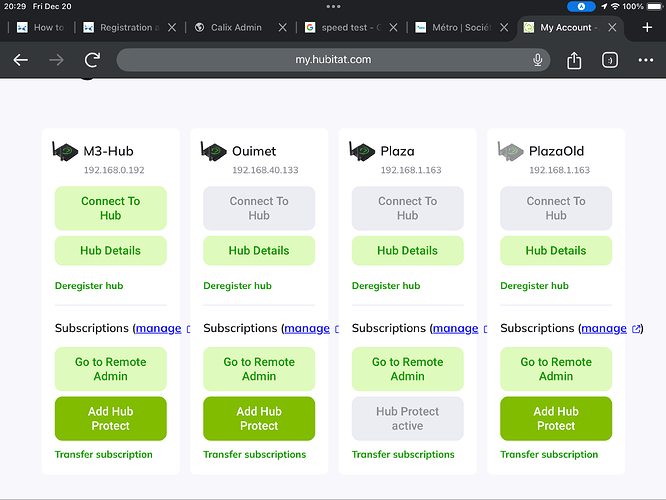Go to Remote Admin for Ouimet
The image size is (666, 500).
pyautogui.click(x=259, y=369)
